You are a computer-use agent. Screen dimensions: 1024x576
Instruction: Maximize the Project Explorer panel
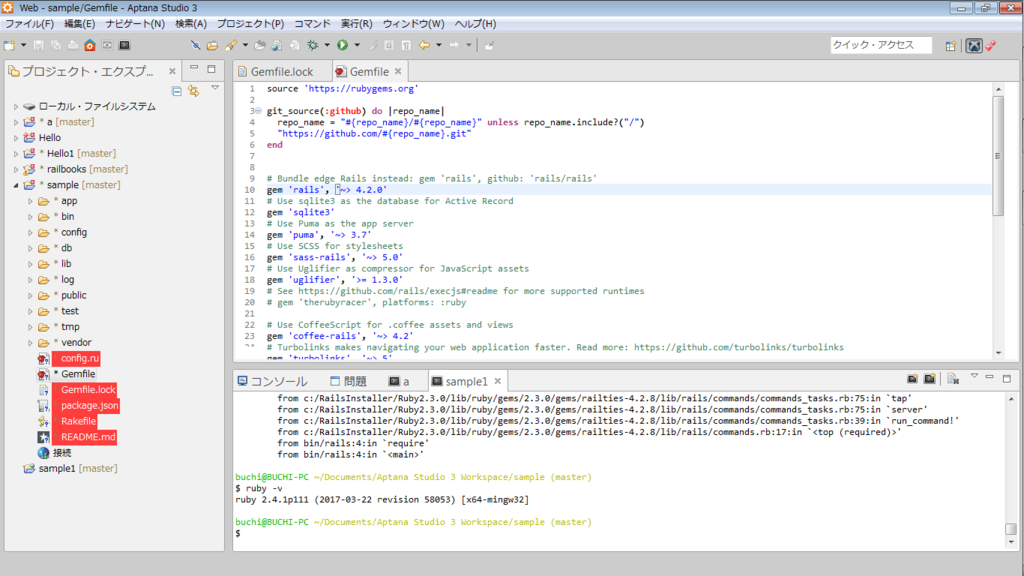tap(211, 68)
